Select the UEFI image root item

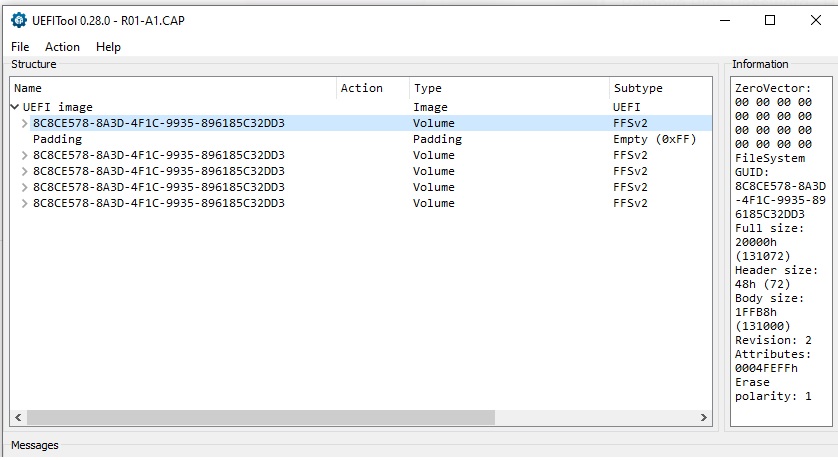click(x=58, y=107)
